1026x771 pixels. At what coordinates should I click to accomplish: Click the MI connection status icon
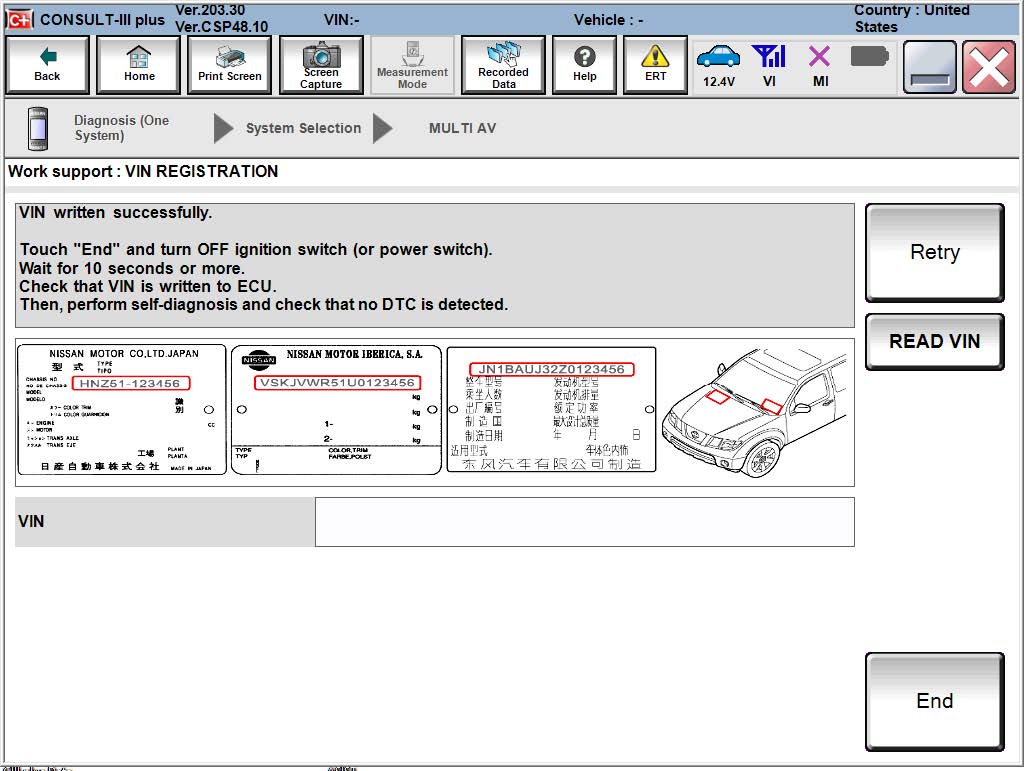[820, 65]
